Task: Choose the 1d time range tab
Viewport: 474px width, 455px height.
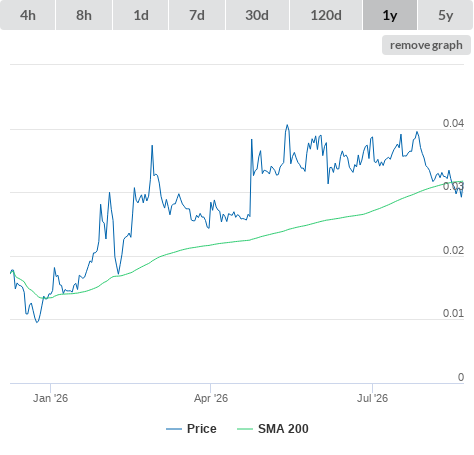Action: coord(141,15)
